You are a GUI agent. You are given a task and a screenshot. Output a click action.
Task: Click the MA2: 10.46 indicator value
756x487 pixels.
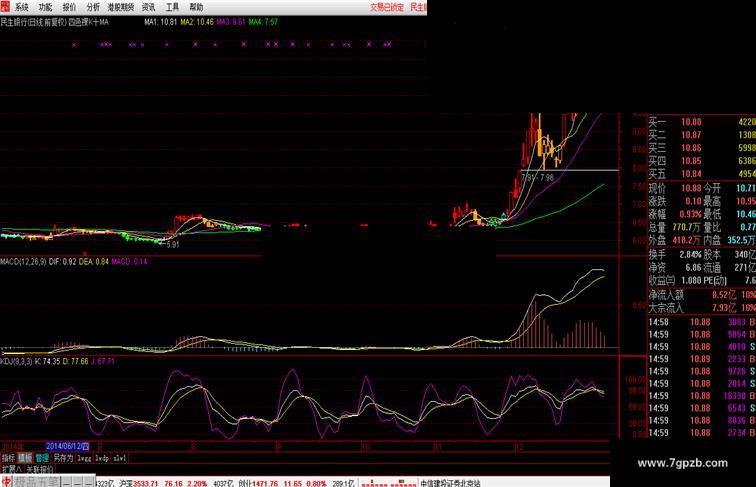197,22
